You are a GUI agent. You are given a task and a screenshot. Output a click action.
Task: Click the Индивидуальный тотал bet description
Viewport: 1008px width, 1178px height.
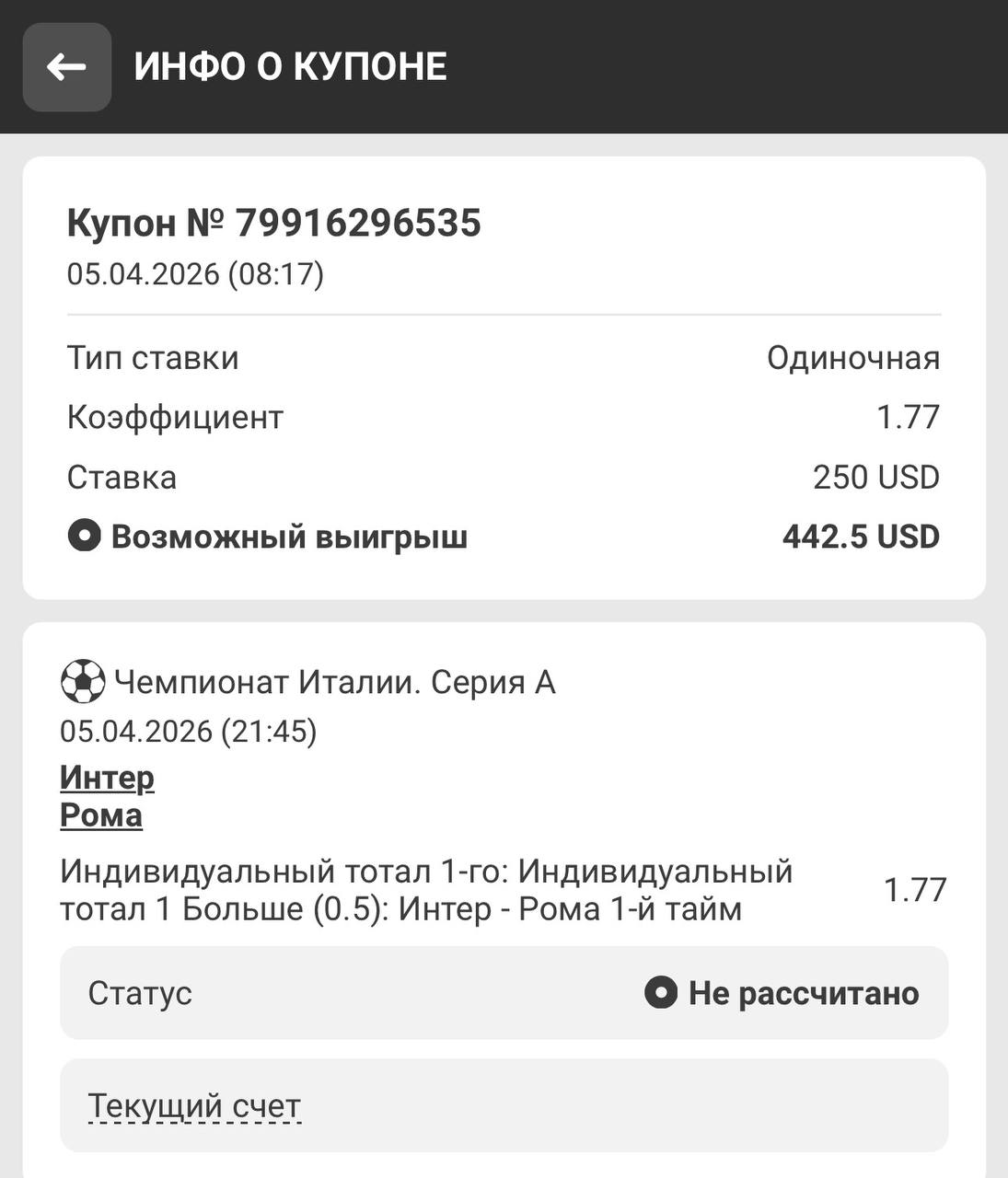point(425,890)
